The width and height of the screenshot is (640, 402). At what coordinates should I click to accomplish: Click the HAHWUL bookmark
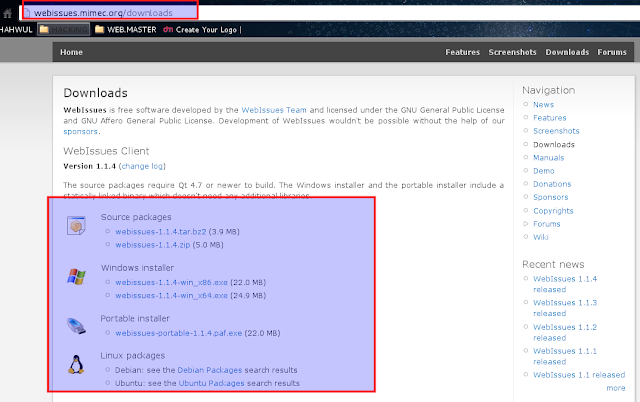tap(16, 30)
